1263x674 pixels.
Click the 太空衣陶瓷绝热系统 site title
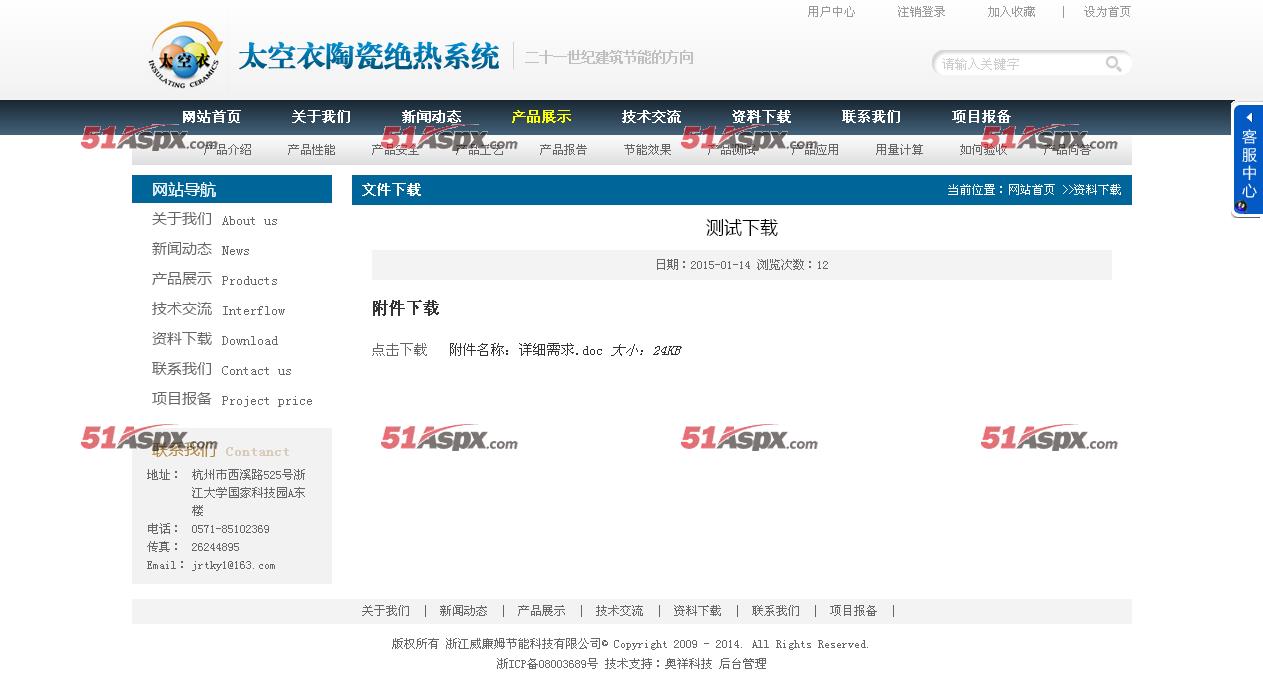(x=368, y=56)
